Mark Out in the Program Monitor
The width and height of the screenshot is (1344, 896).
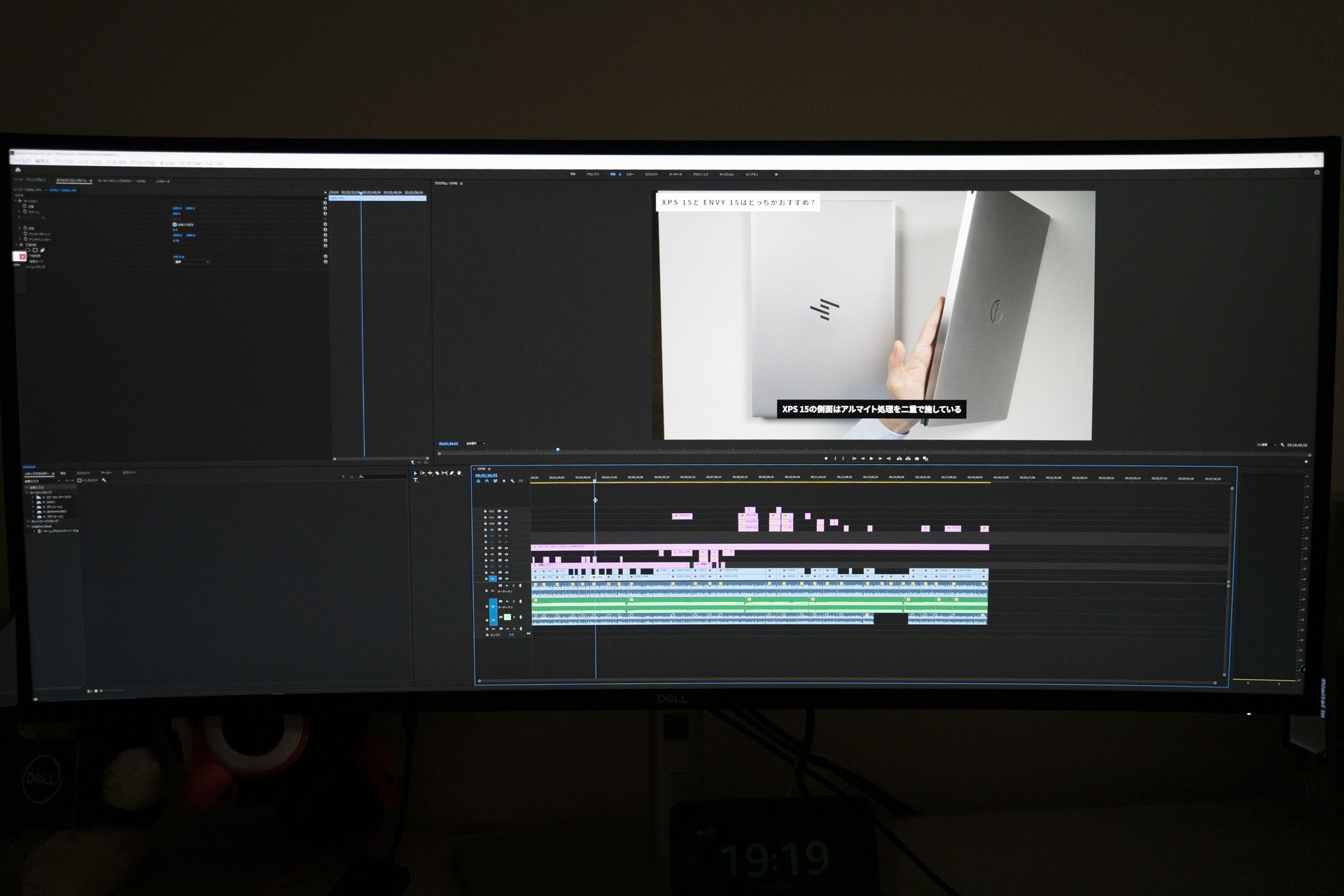point(843,458)
